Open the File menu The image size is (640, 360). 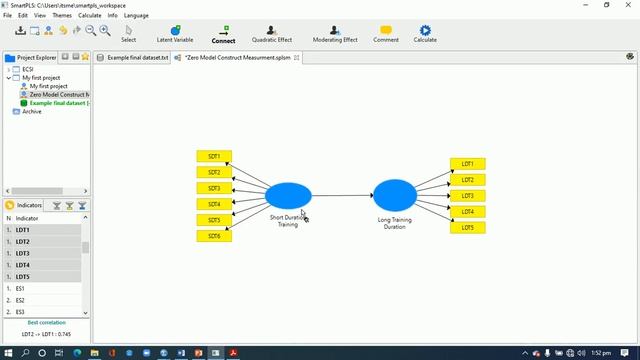click(x=7, y=16)
